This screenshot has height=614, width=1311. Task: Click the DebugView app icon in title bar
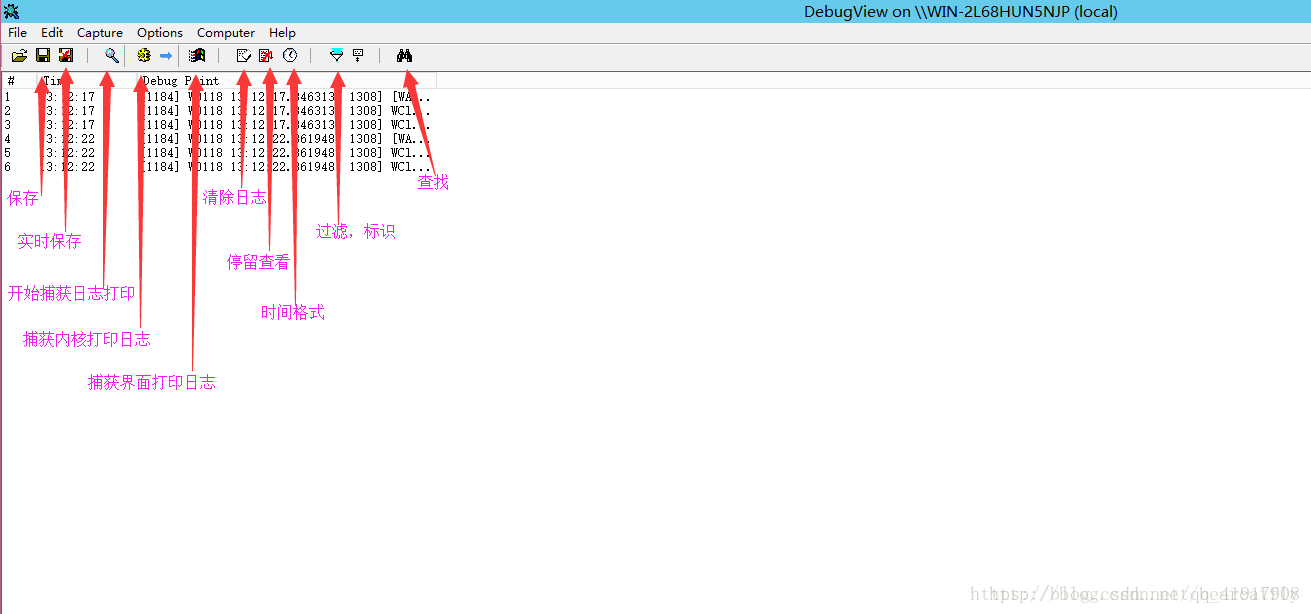[11, 11]
